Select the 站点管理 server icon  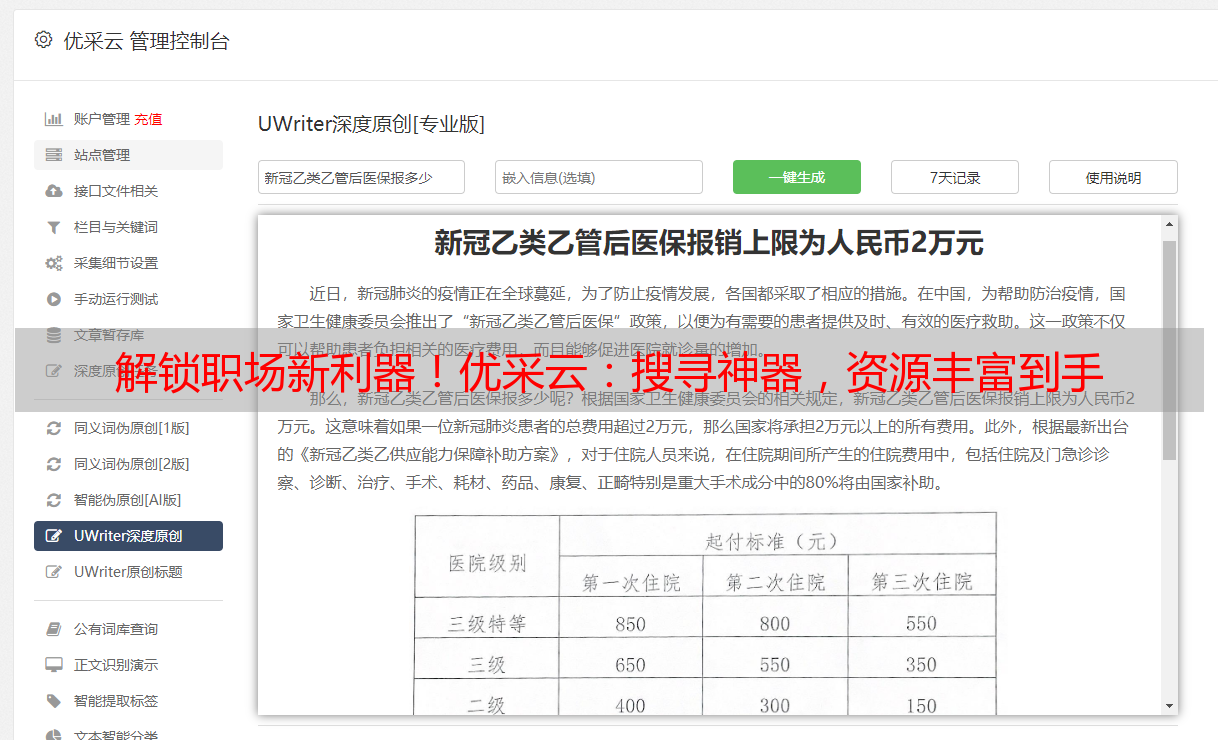(53, 155)
